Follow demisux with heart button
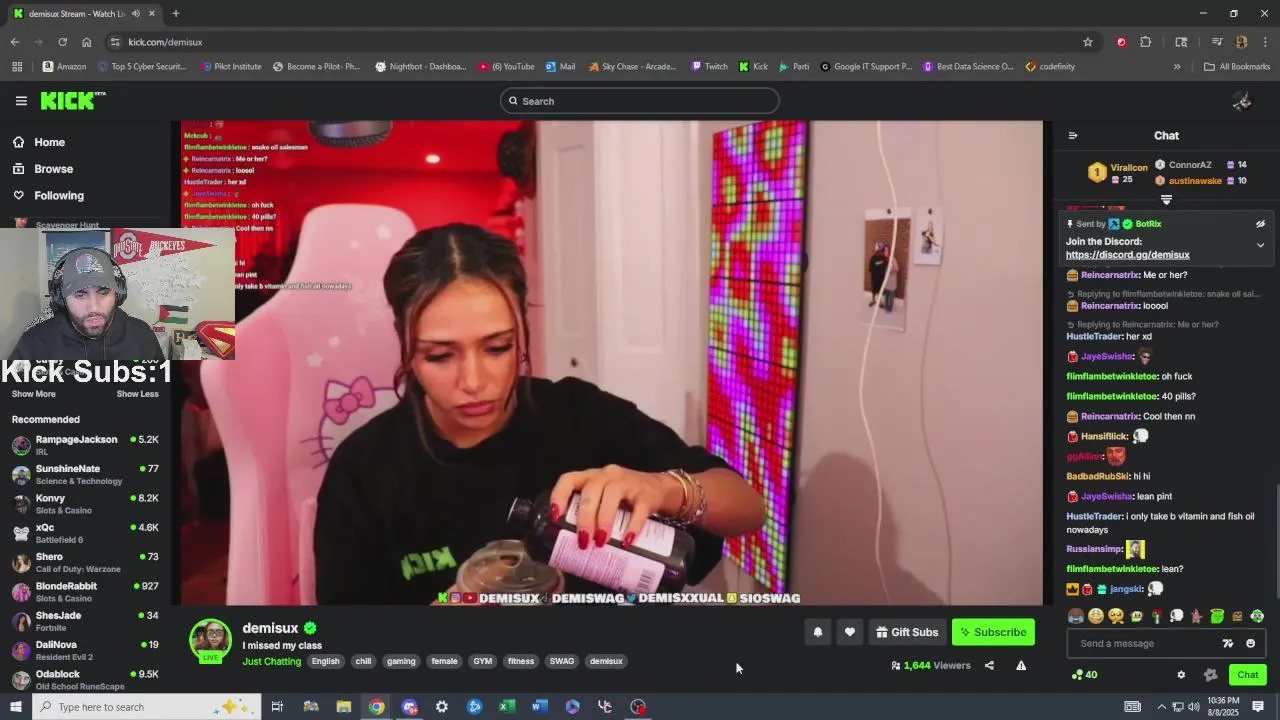This screenshot has height=720, width=1280. click(850, 632)
